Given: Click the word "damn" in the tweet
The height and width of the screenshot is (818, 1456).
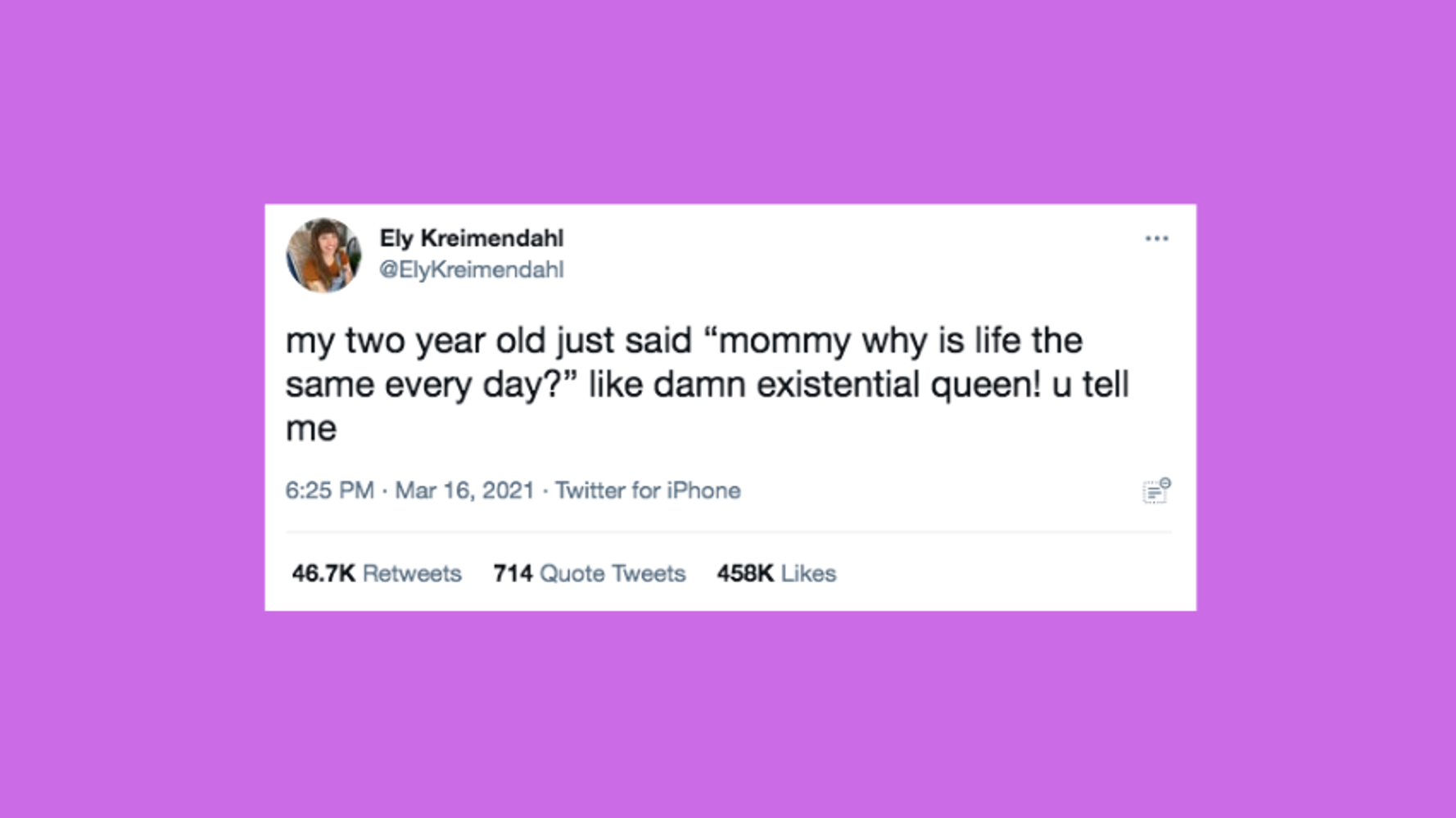Looking at the screenshot, I should point(699,385).
